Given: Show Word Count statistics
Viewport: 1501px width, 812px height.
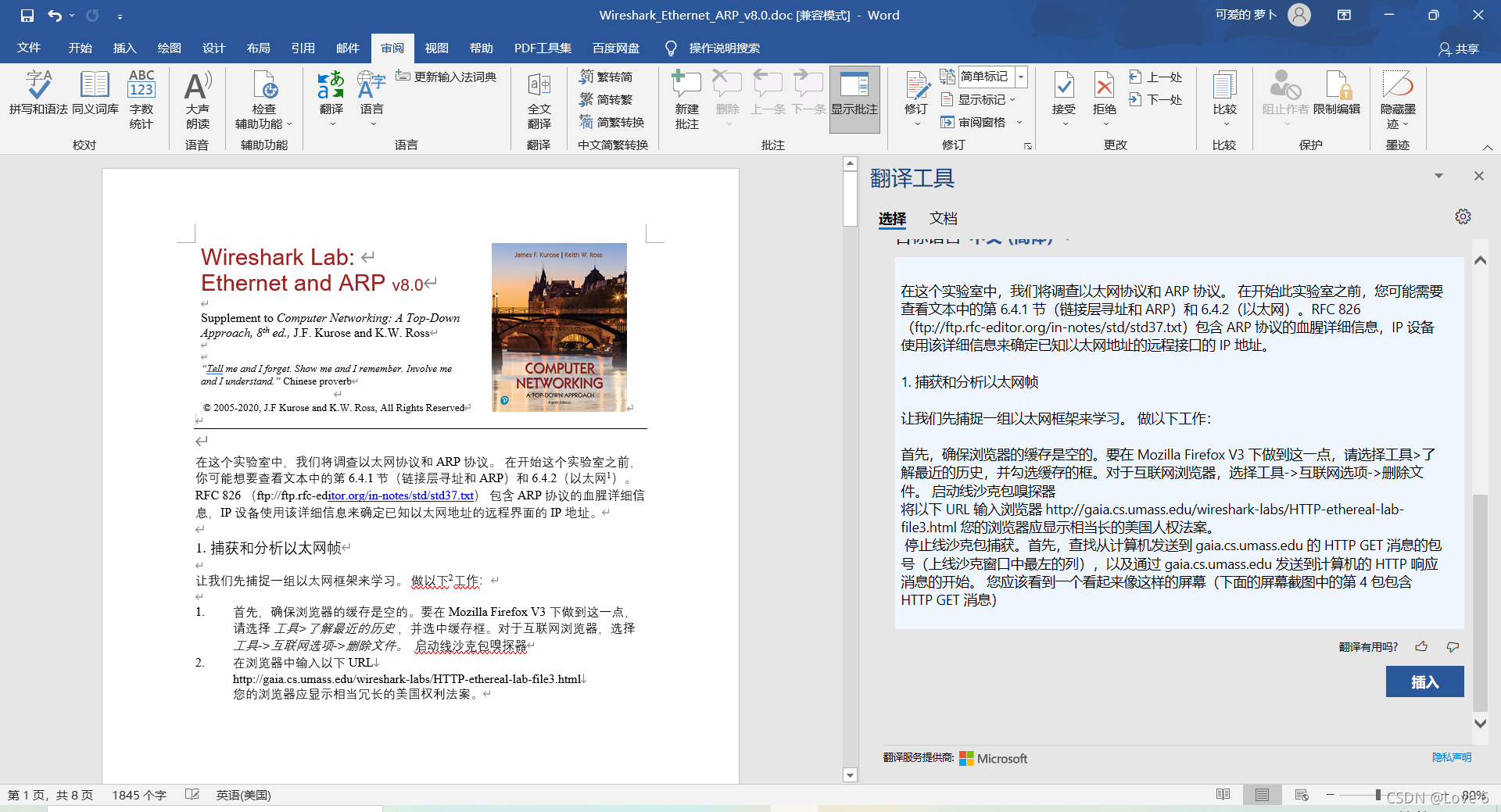Looking at the screenshot, I should click(142, 99).
